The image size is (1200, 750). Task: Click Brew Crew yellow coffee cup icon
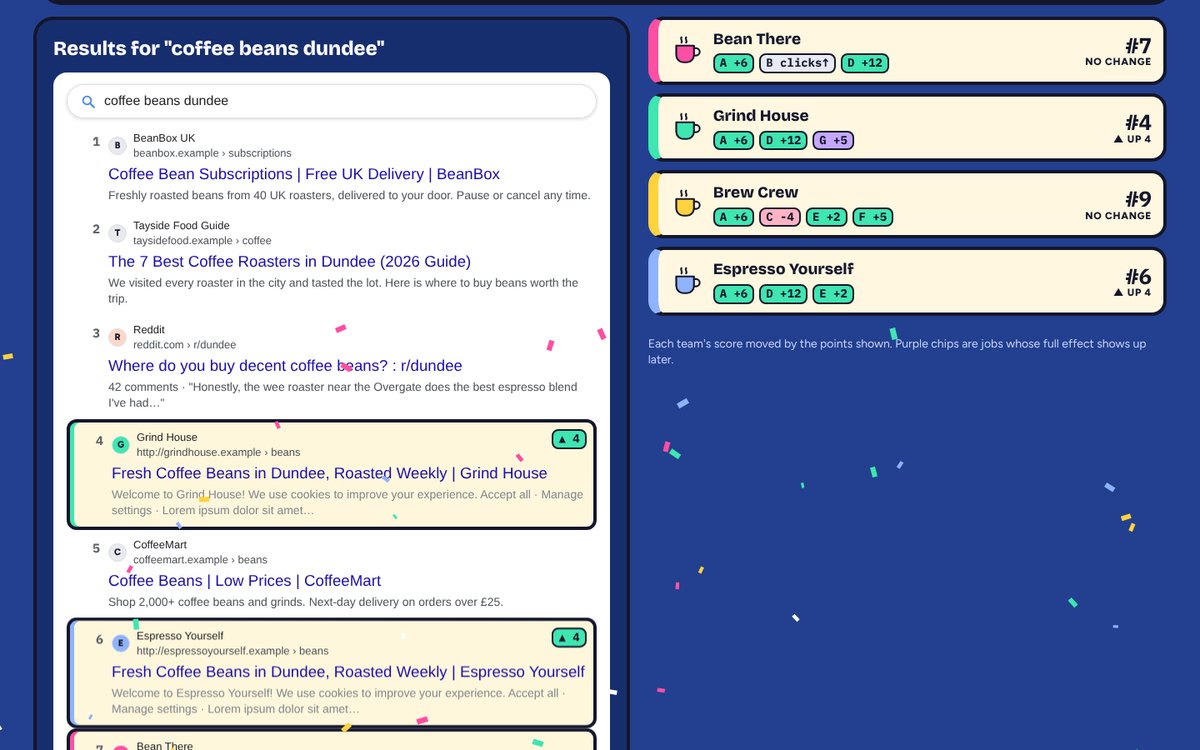[687, 204]
